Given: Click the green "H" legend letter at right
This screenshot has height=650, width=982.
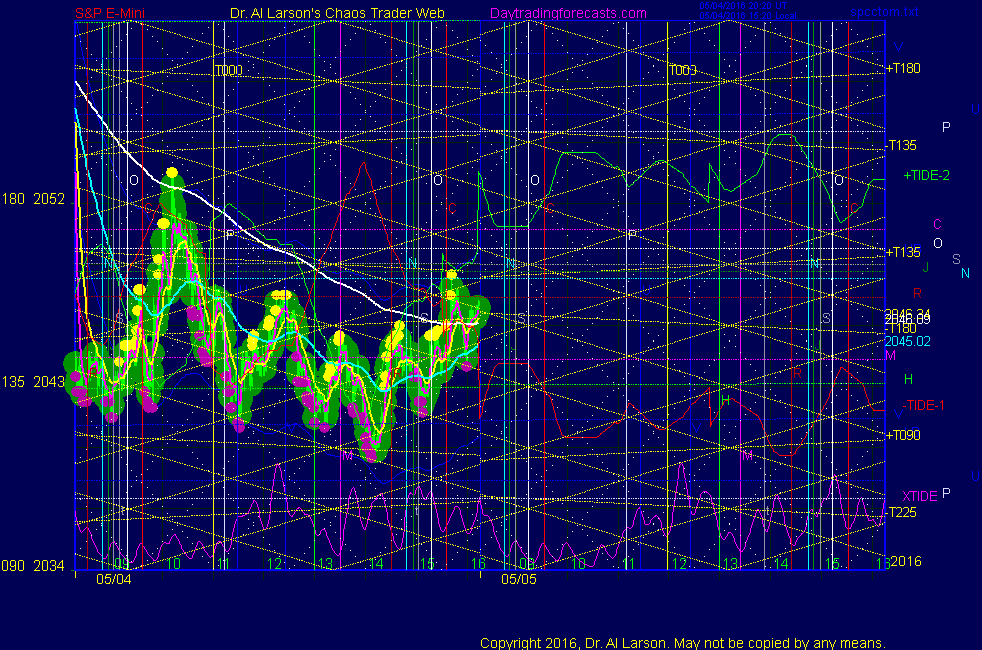Looking at the screenshot, I should 909,379.
